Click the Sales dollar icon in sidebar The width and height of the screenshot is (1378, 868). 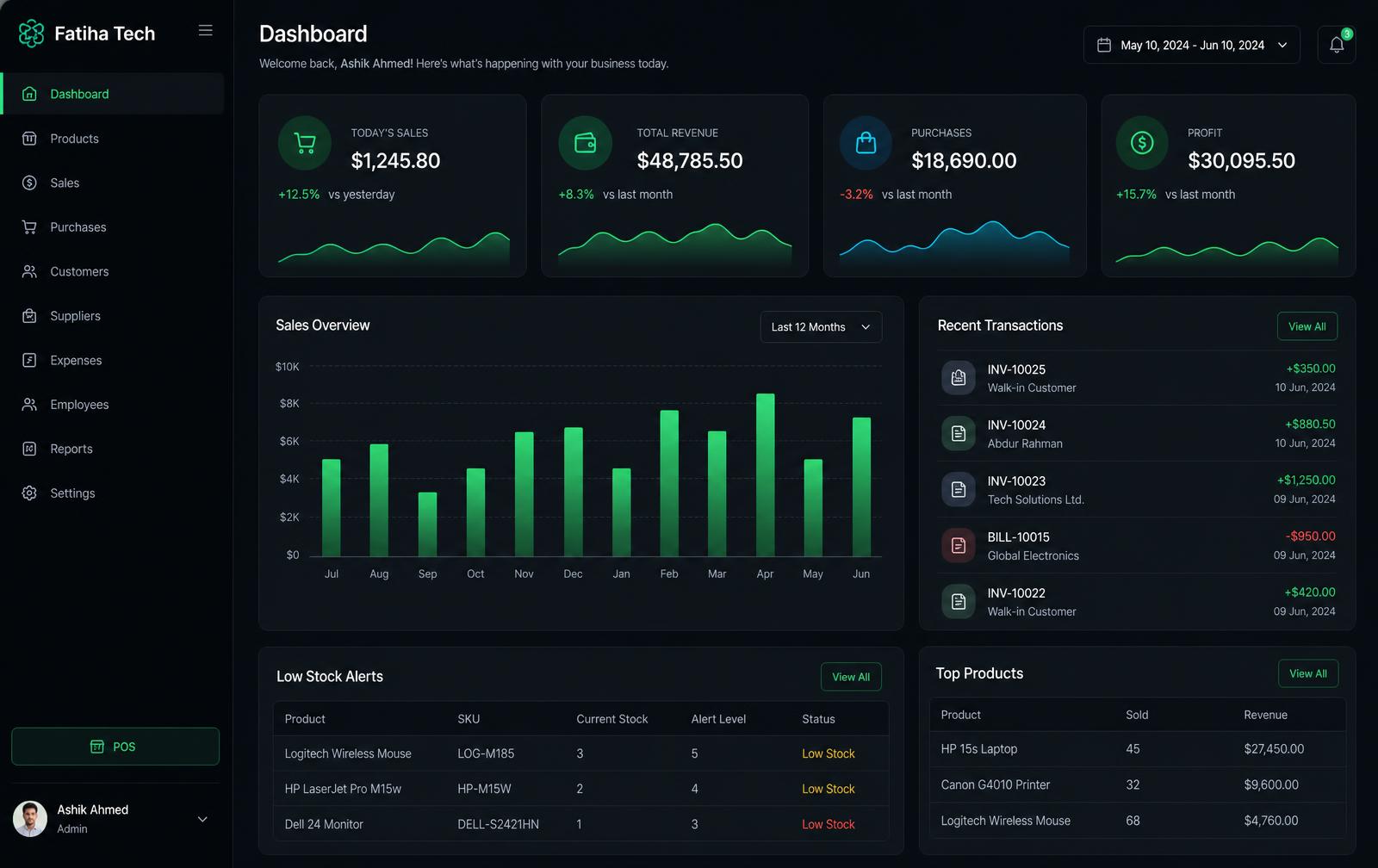(x=29, y=183)
